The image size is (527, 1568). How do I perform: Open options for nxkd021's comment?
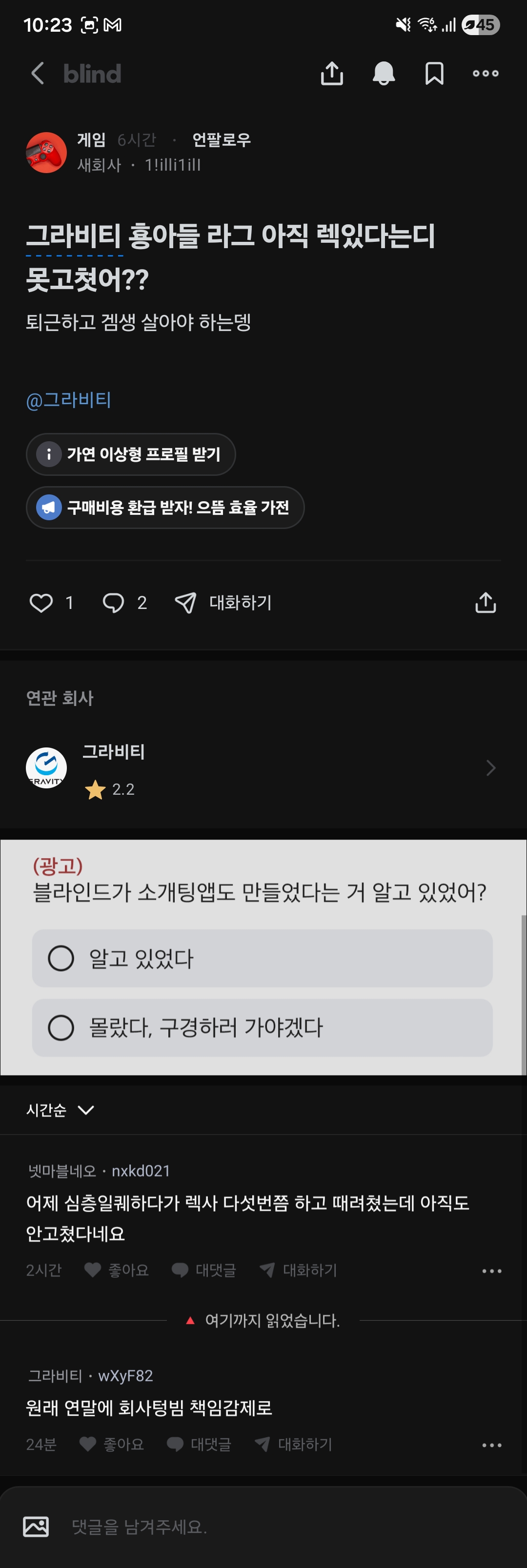pos(491,1271)
